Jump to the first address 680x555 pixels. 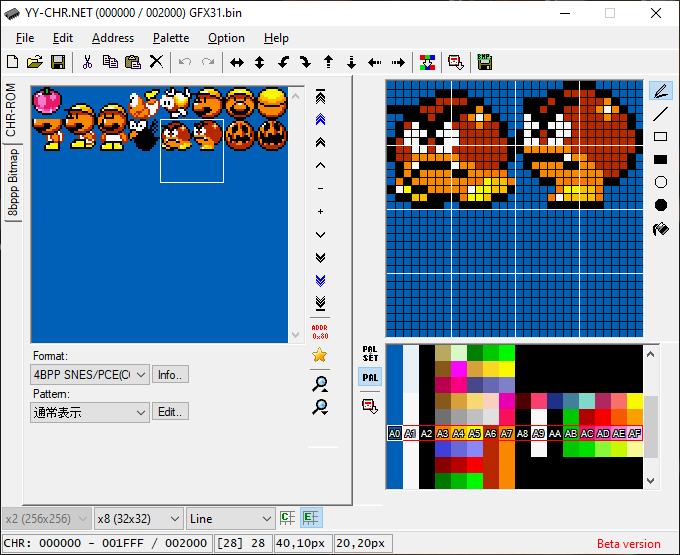point(320,97)
